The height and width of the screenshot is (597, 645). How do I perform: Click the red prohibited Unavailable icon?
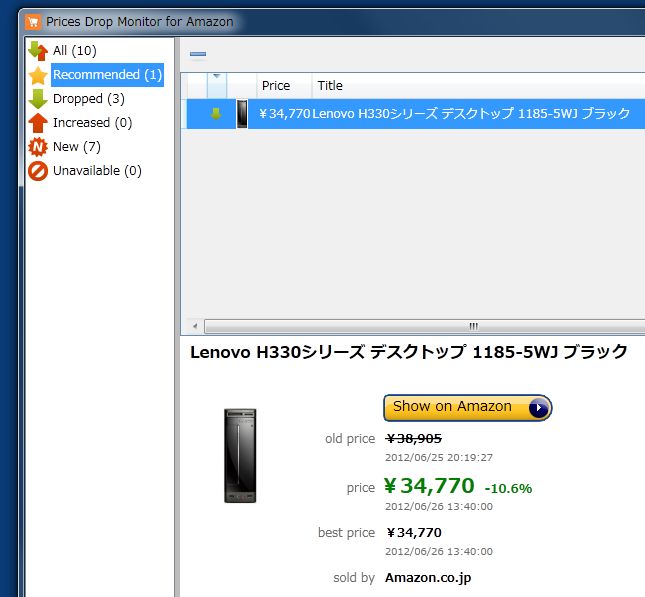38,171
